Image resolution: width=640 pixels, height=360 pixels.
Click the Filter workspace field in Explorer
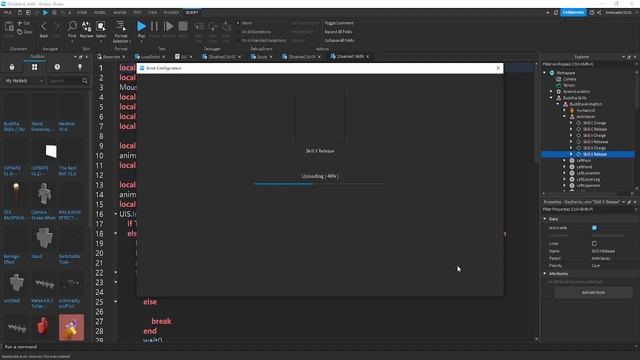[588, 64]
